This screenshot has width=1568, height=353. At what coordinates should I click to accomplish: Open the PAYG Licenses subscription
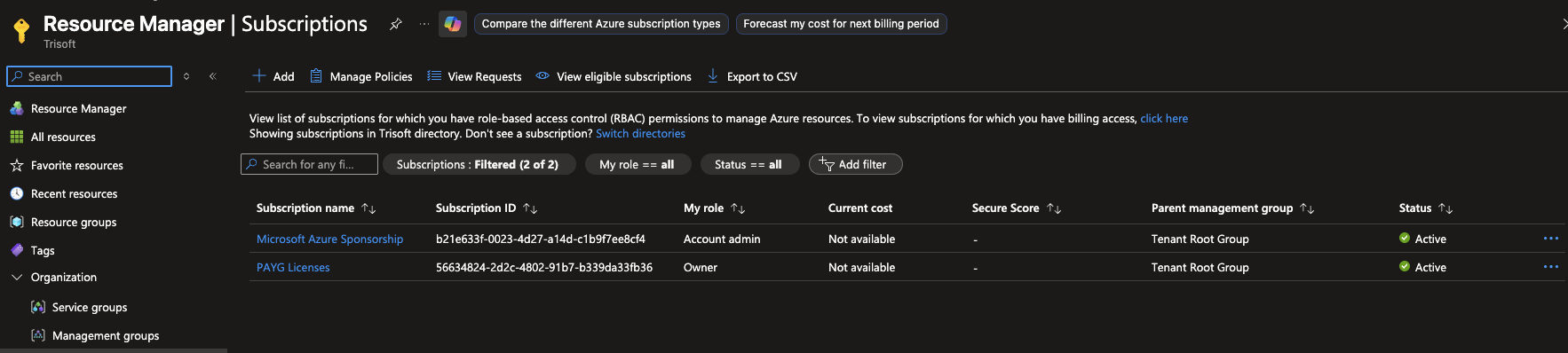tap(293, 267)
